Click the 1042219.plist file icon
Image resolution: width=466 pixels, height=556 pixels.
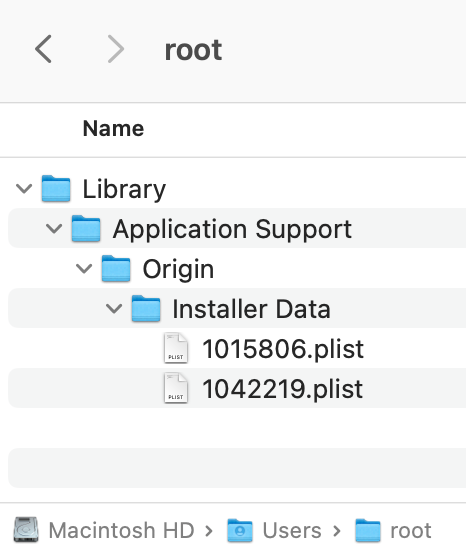point(176,388)
